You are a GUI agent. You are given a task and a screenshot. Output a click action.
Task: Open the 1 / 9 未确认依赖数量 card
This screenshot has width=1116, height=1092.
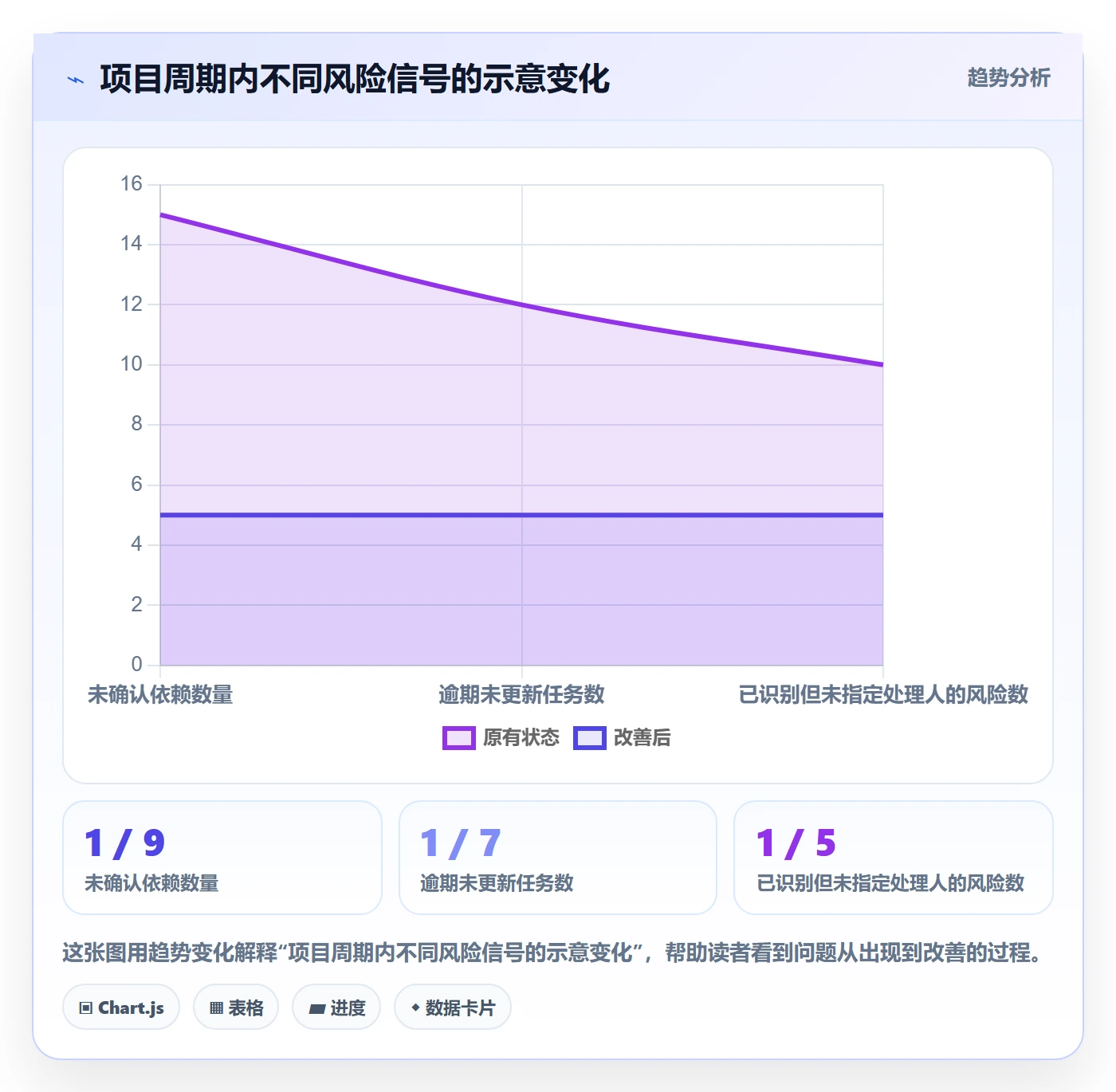[222, 858]
